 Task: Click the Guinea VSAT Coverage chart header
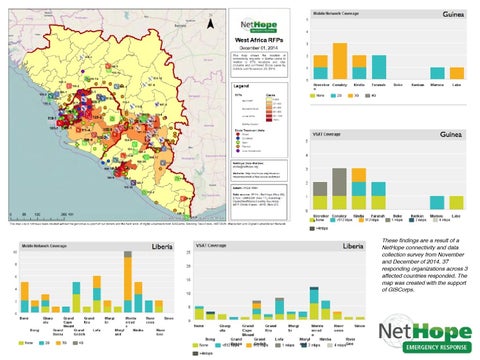(x=388, y=134)
